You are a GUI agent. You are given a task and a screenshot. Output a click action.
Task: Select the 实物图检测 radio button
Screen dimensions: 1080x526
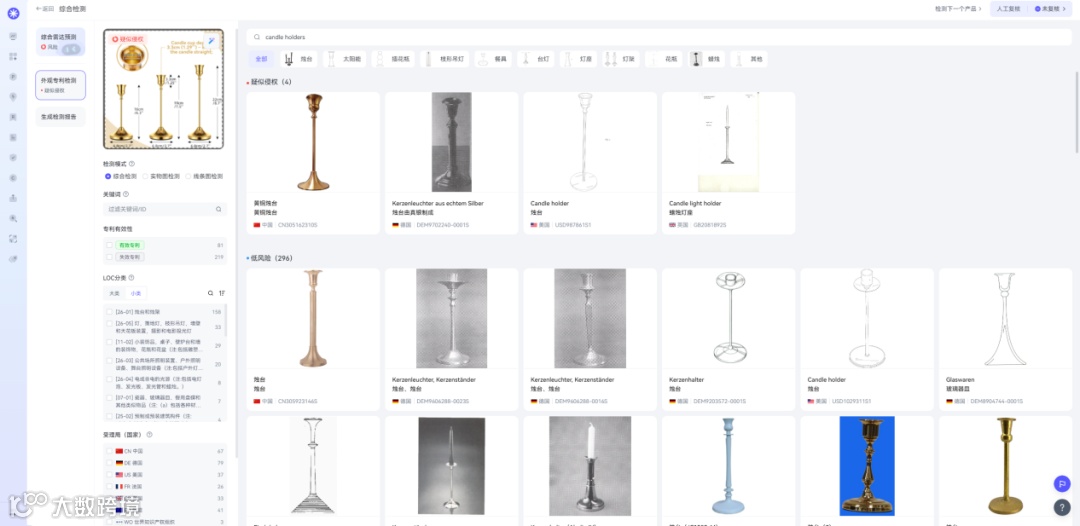146,176
